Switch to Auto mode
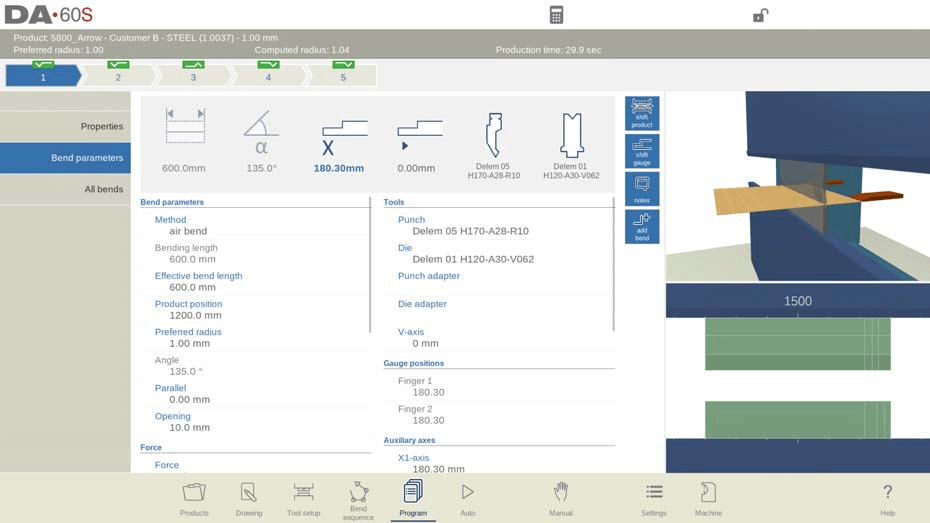The width and height of the screenshot is (930, 523). click(x=467, y=499)
